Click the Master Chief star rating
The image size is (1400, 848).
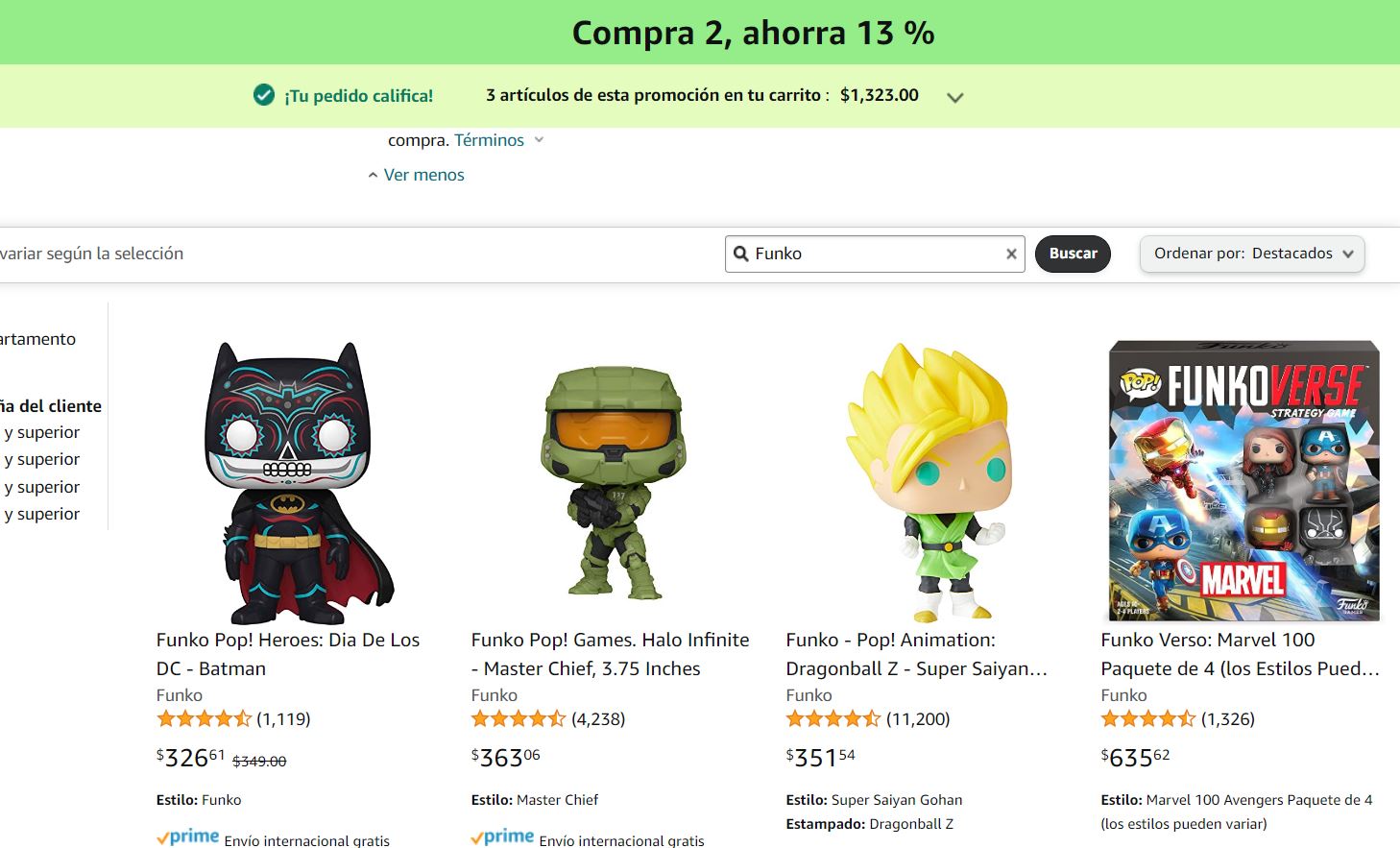pos(519,718)
